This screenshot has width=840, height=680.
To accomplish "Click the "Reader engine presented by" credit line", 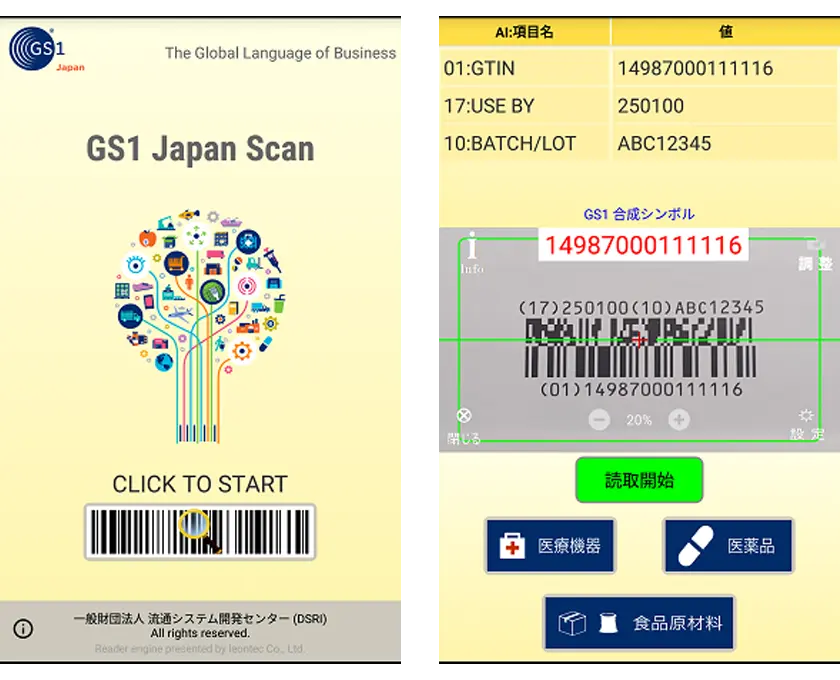I will point(200,649).
